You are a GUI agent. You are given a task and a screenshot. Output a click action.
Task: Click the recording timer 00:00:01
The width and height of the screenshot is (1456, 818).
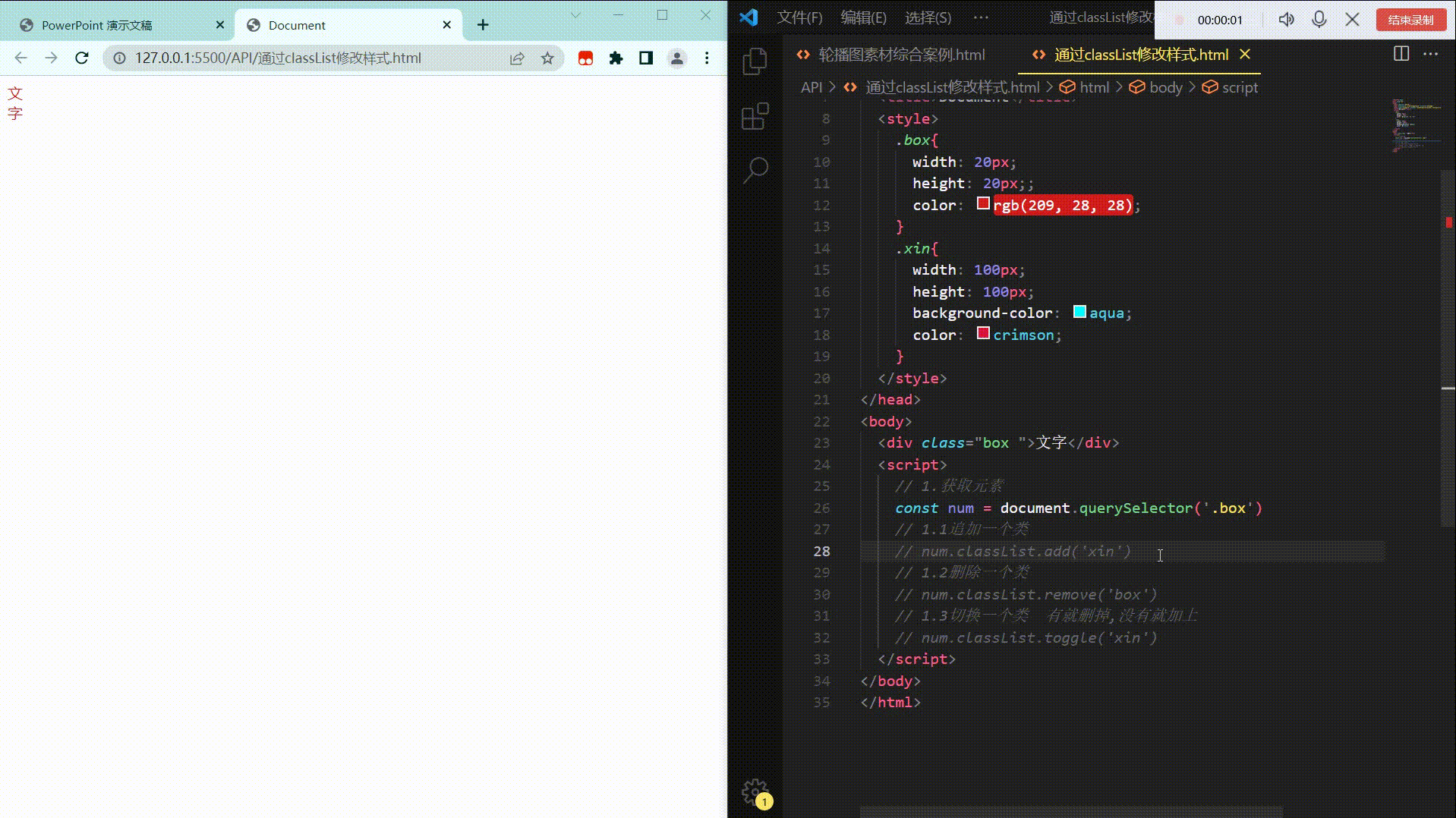[x=1220, y=20]
